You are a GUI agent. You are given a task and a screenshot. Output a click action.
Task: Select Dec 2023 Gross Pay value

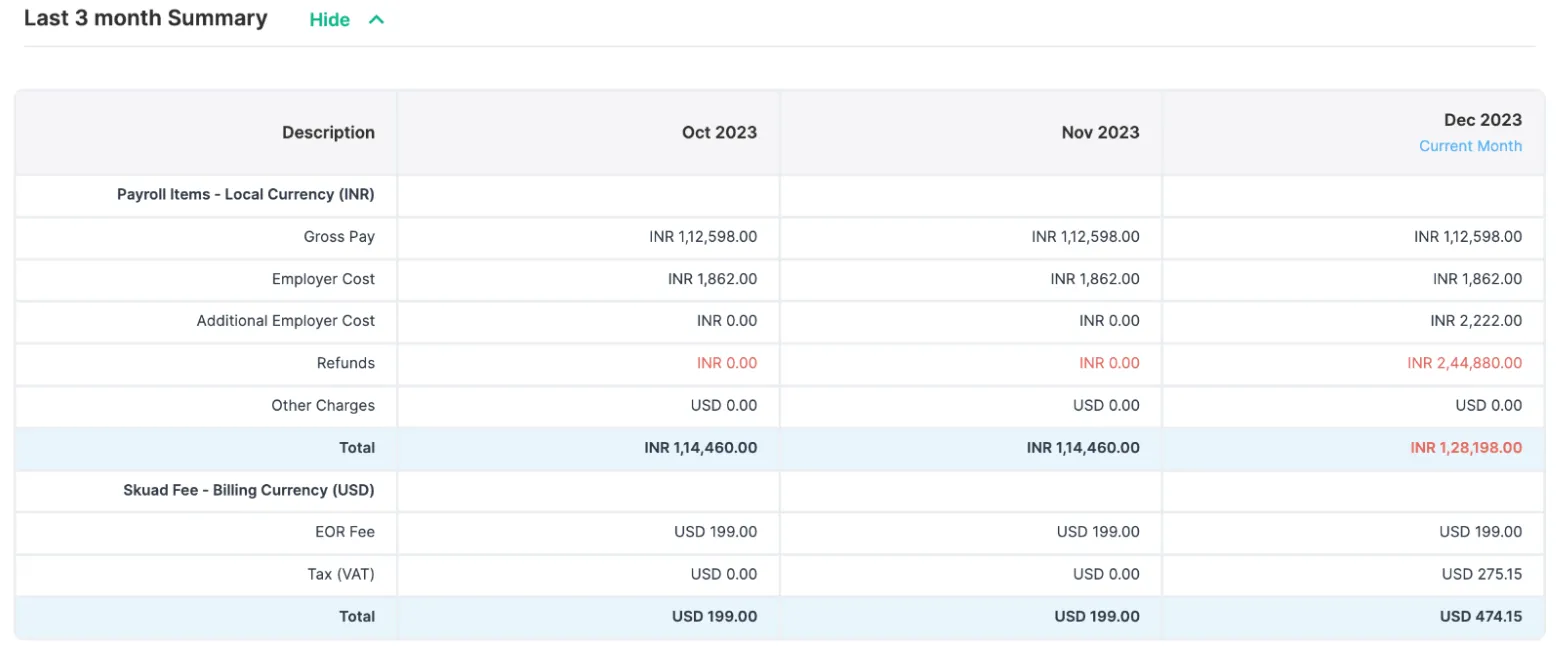click(1468, 237)
